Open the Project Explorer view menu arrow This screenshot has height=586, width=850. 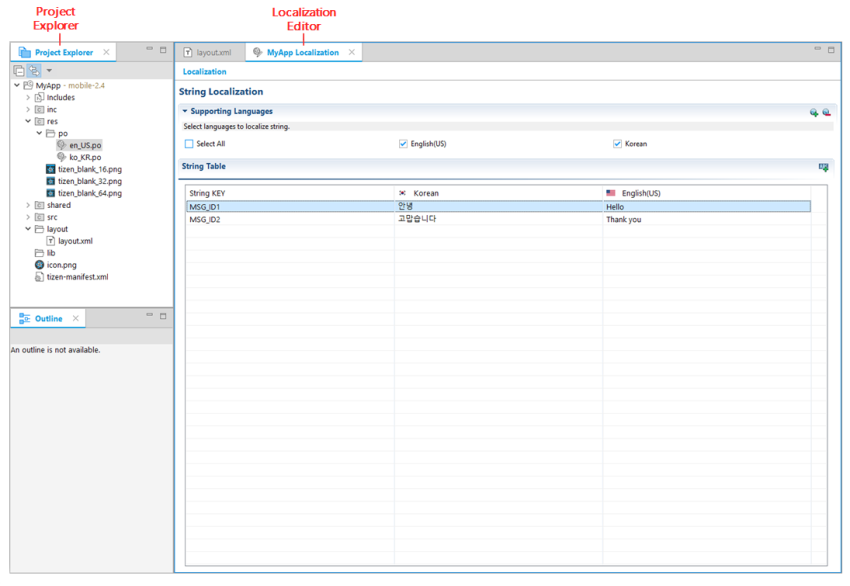[x=49, y=71]
